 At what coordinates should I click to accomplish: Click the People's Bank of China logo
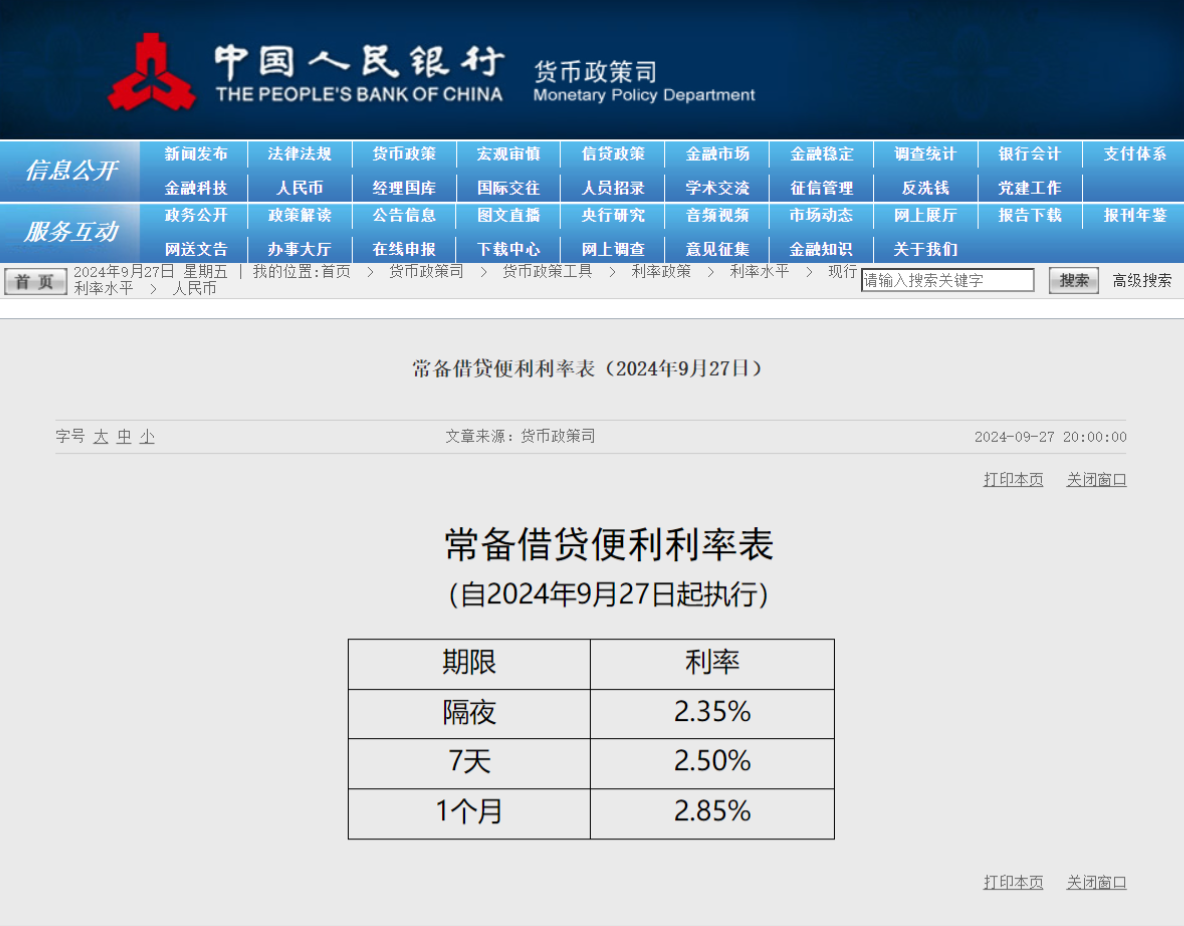point(150,72)
